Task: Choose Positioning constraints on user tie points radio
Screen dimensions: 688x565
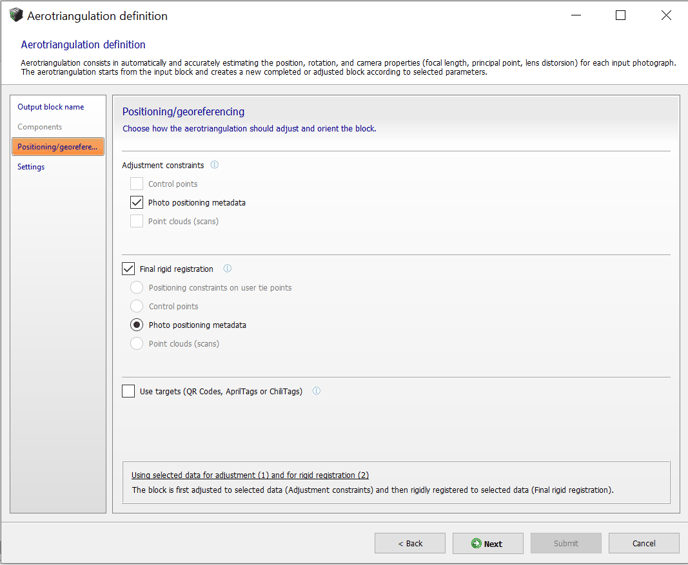Action: point(136,287)
